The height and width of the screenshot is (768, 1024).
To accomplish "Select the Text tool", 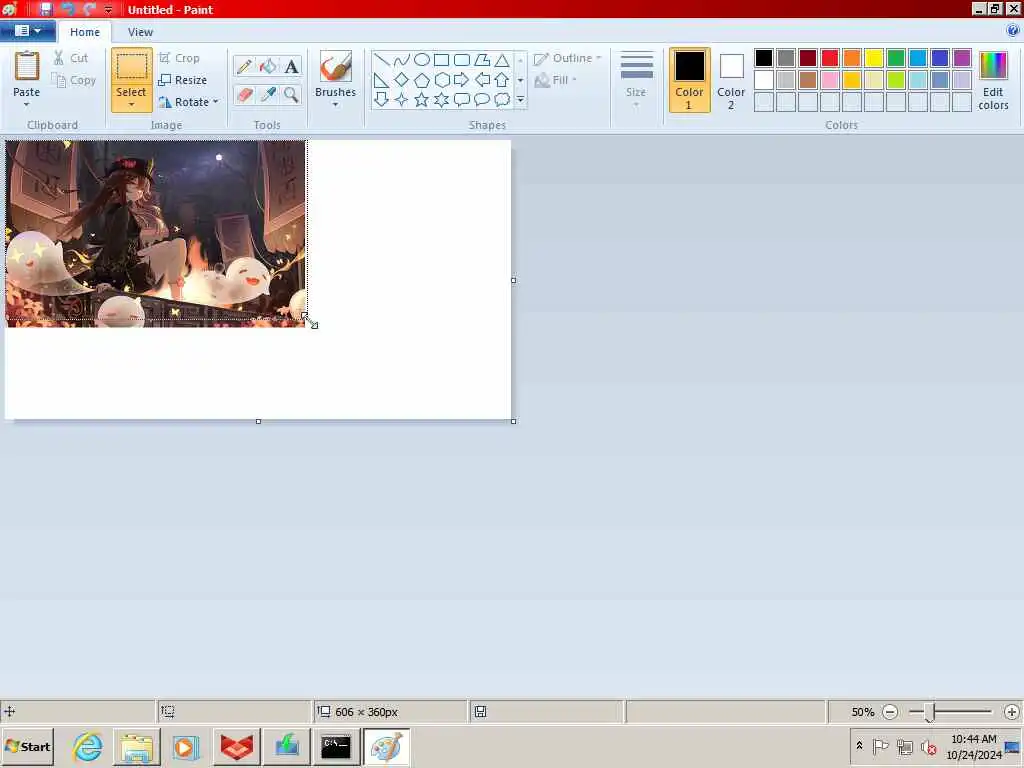I will (x=291, y=66).
